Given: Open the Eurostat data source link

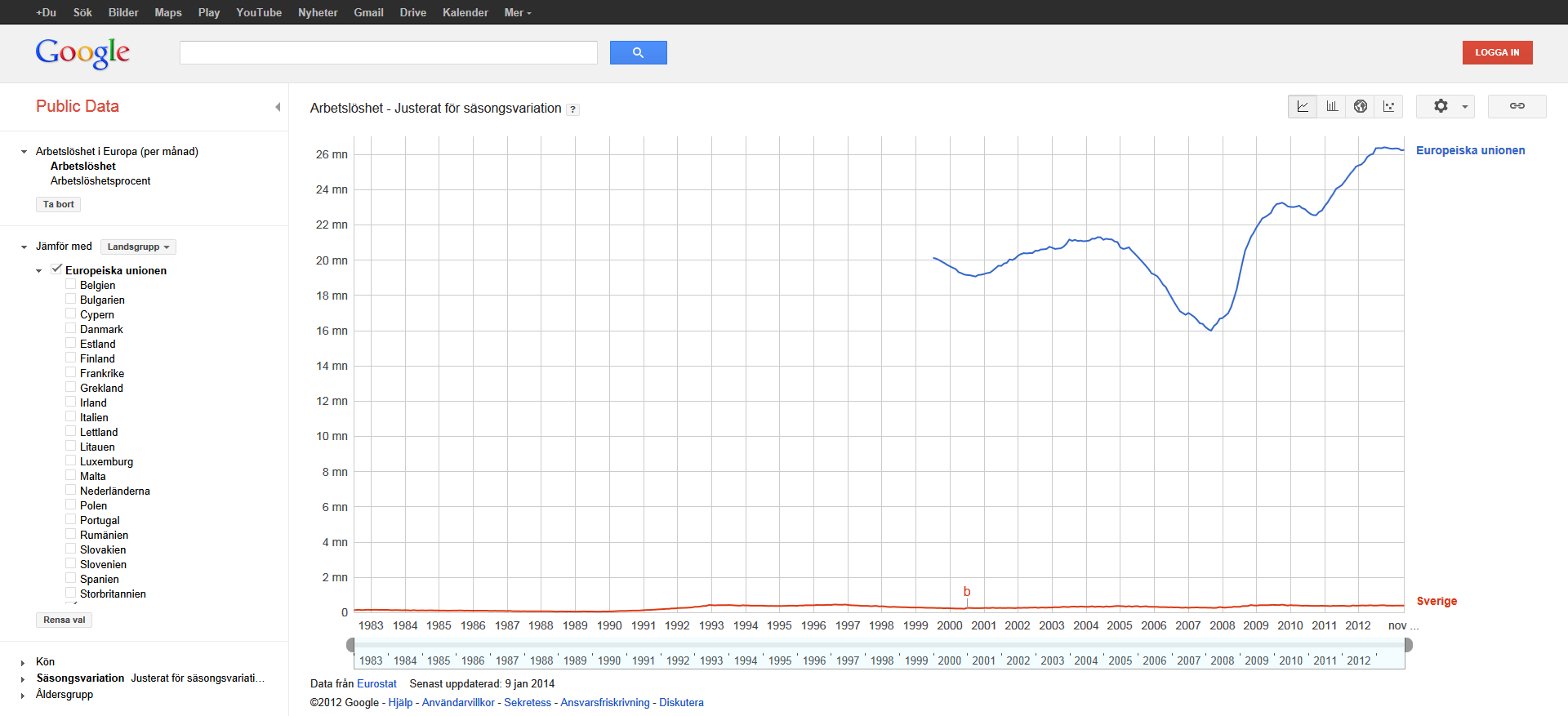Looking at the screenshot, I should point(376,684).
